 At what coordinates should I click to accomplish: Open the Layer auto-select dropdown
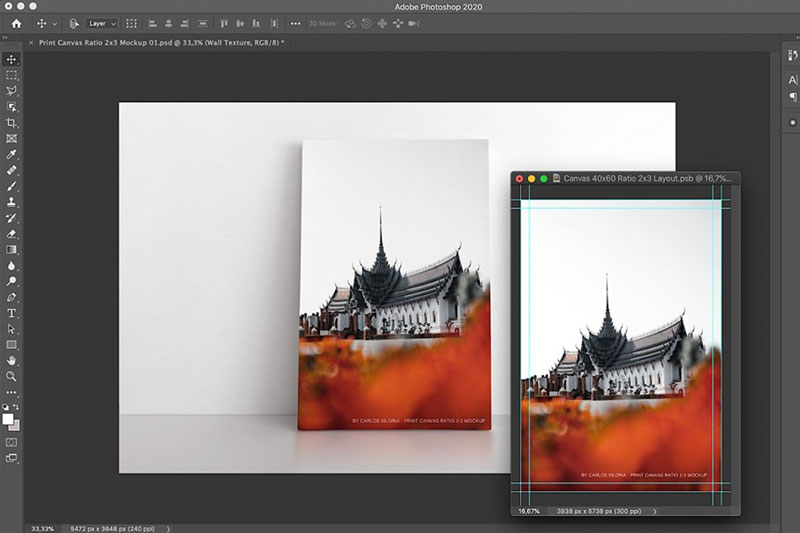point(102,23)
